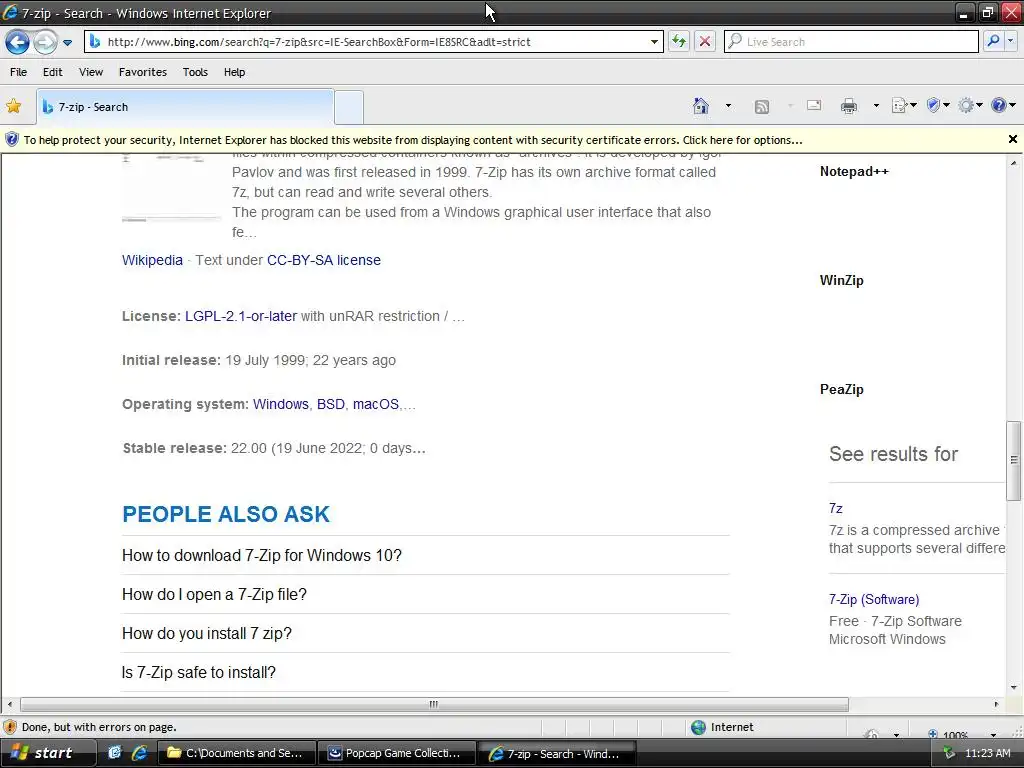This screenshot has width=1024, height=768.
Task: Click the Refresh page icon
Action: coord(679,42)
